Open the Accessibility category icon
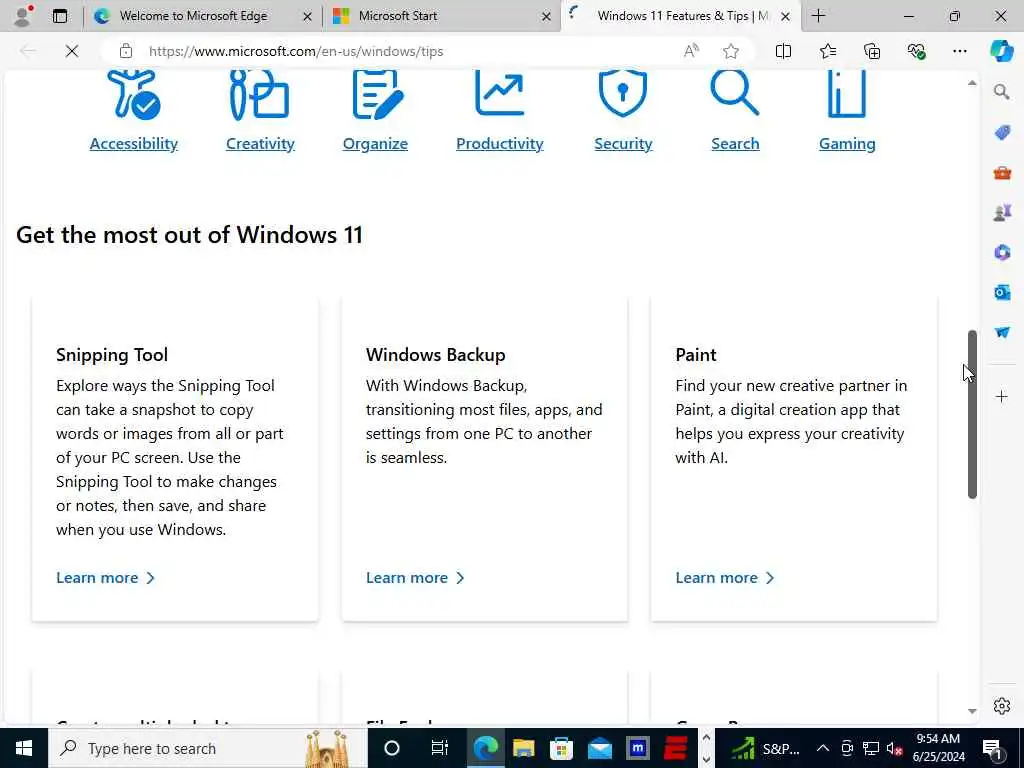The width and height of the screenshot is (1024, 768). pos(134,95)
